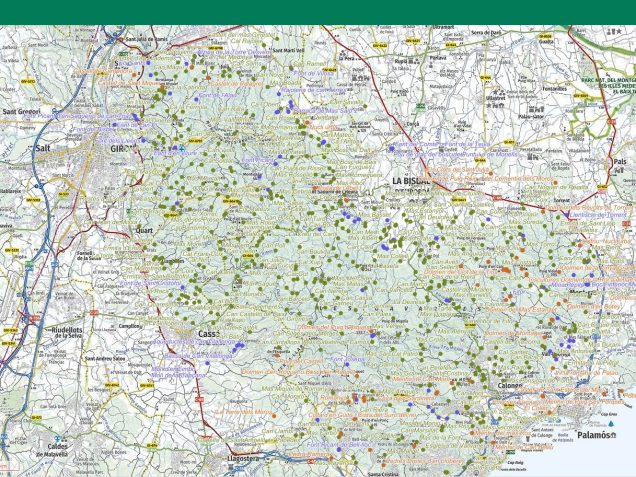Click the Pals town label
The image size is (636, 477).
pos(619,160)
